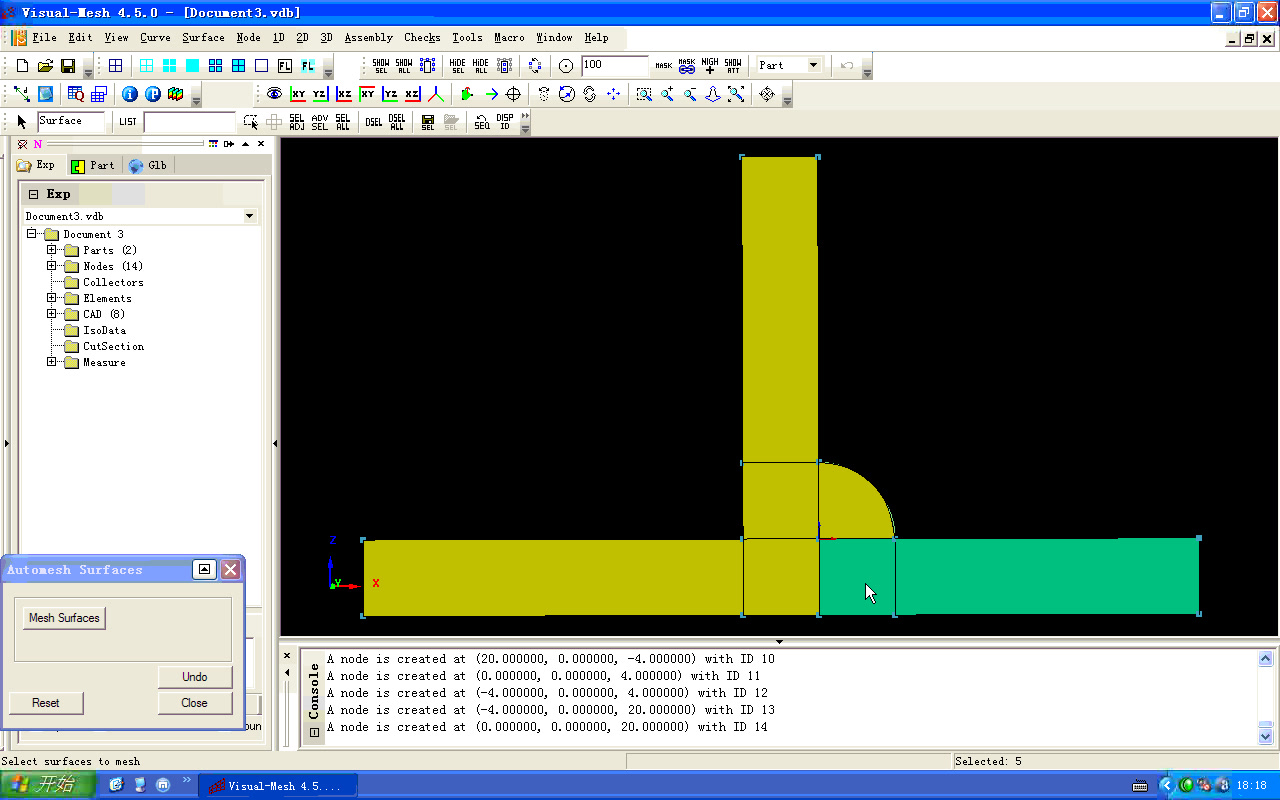The image size is (1280, 800).
Task: Click the Windows Start button
Action: pyautogui.click(x=48, y=785)
